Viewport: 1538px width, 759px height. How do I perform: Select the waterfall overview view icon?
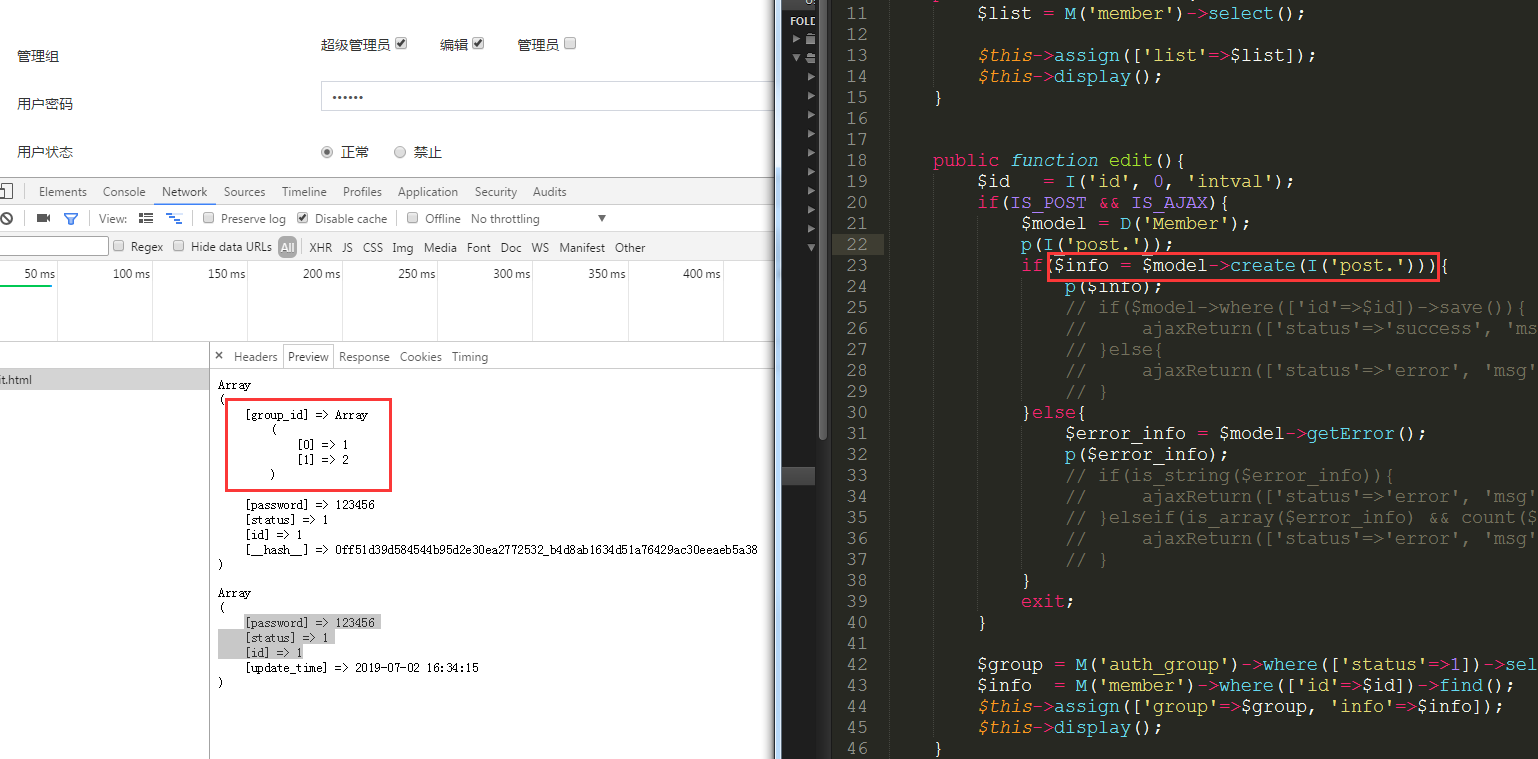(174, 218)
